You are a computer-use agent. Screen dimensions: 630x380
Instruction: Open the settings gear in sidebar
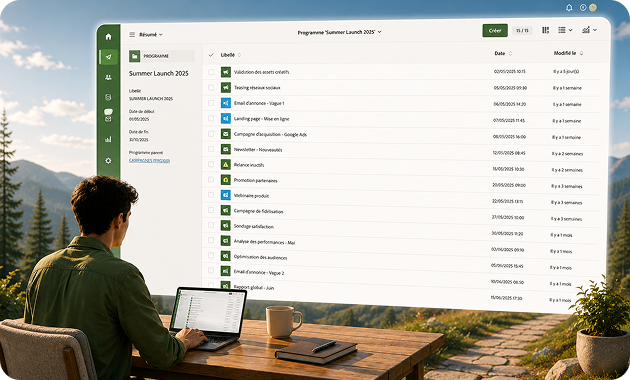(108, 161)
